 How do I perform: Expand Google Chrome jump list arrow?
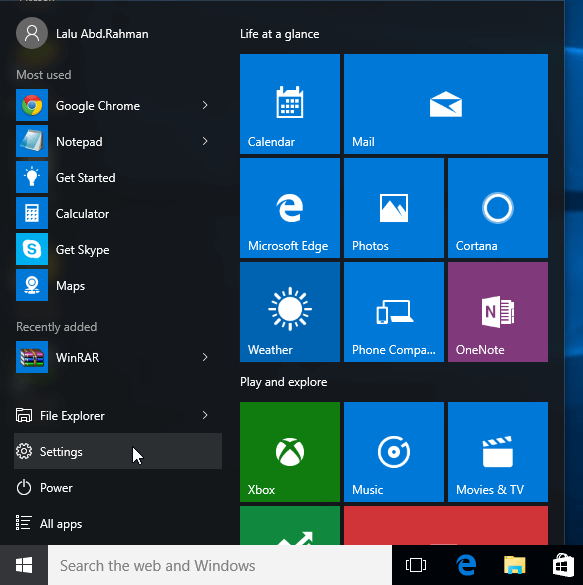[205, 105]
